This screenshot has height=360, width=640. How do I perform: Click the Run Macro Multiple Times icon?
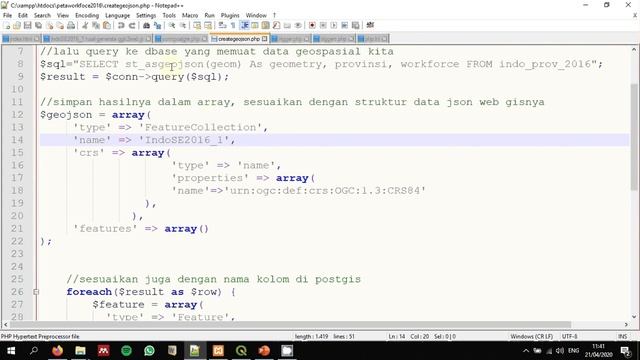coord(344,25)
